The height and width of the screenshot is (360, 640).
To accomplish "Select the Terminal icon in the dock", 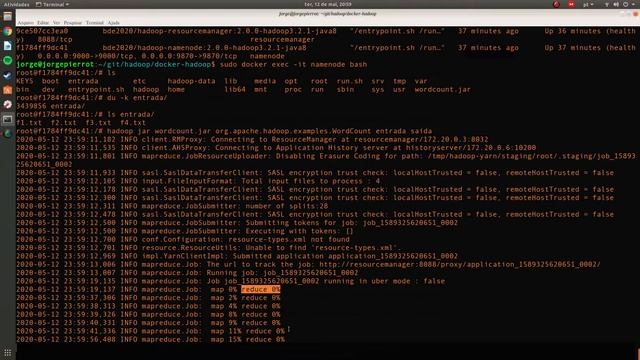I will 7,119.
